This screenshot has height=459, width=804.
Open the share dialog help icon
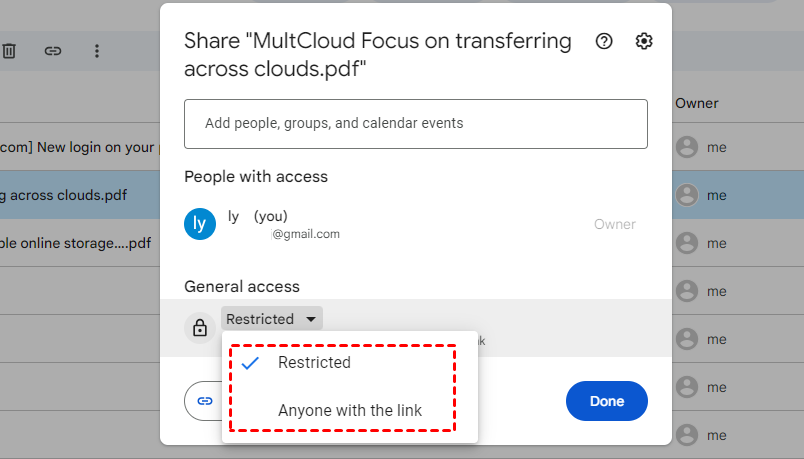604,41
